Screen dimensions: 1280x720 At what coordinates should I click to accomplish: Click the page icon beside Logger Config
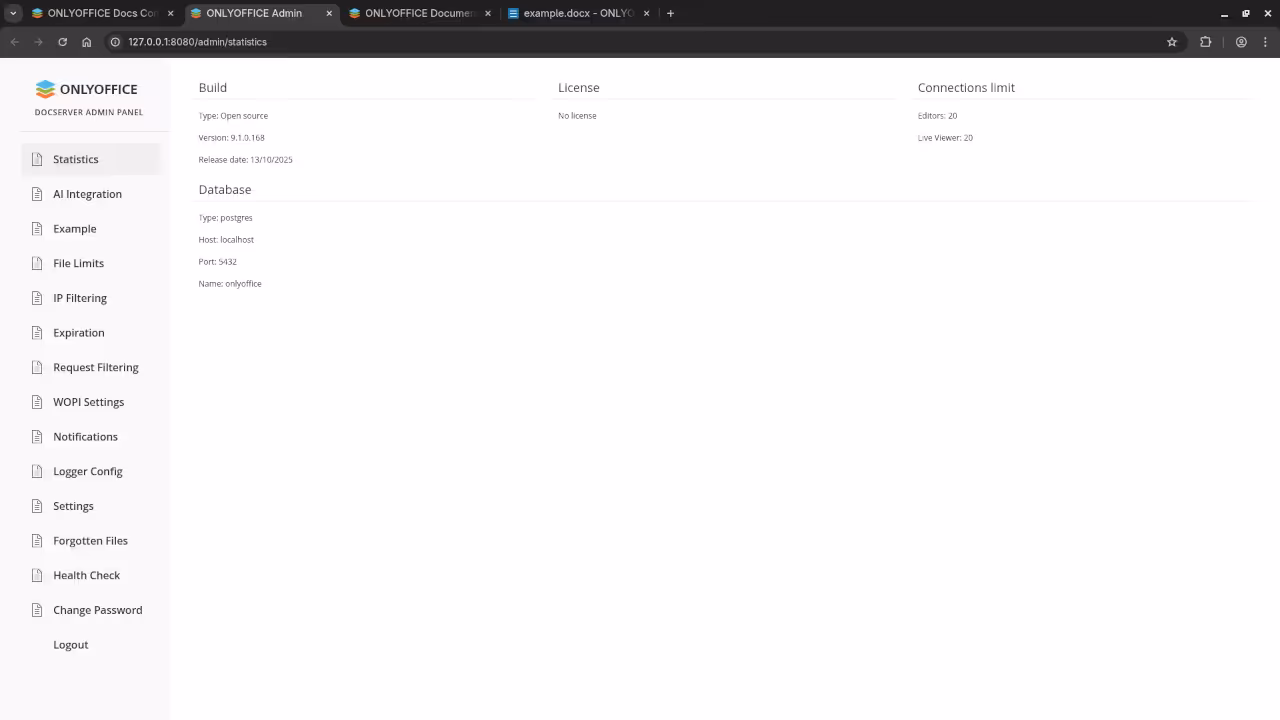pos(35,471)
